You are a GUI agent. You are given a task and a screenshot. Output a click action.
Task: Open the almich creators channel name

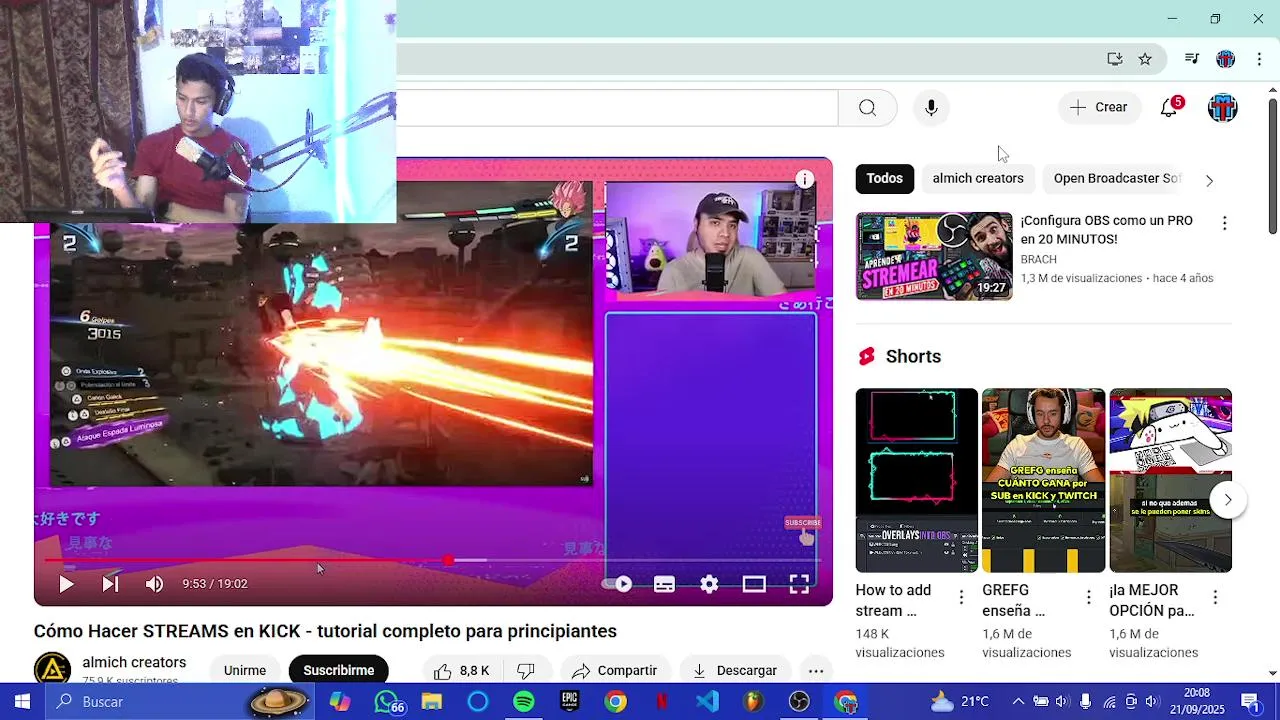134,662
